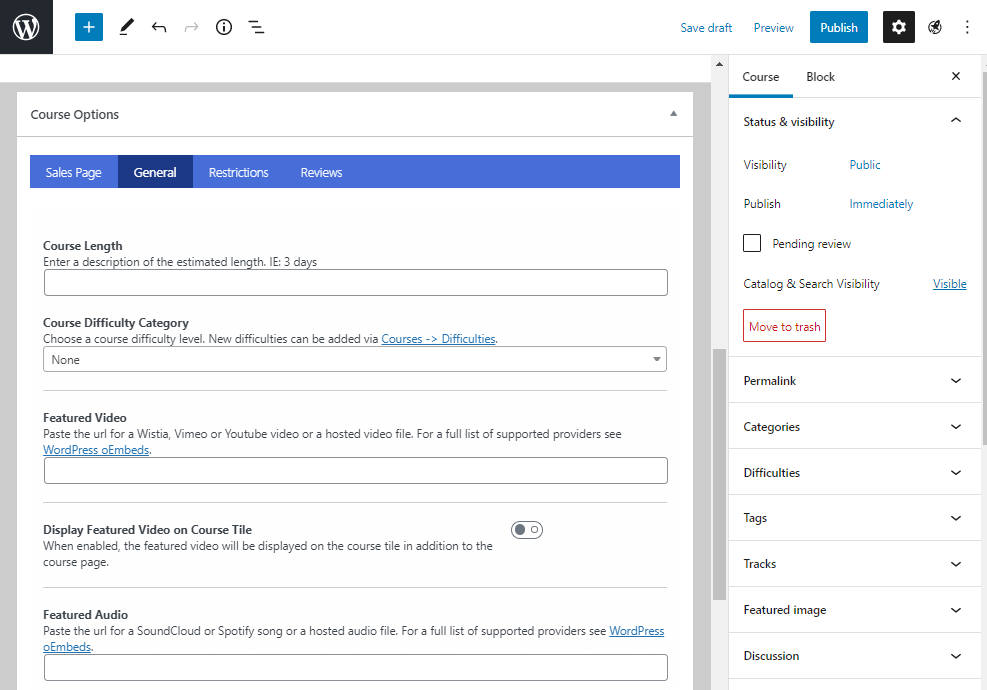Redo the last undone change

tap(191, 27)
